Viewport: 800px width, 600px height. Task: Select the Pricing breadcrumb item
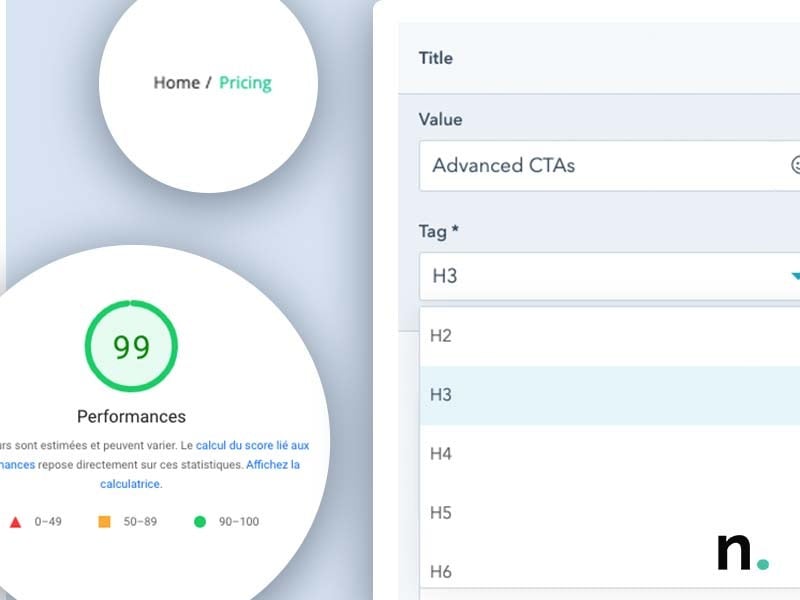click(245, 83)
